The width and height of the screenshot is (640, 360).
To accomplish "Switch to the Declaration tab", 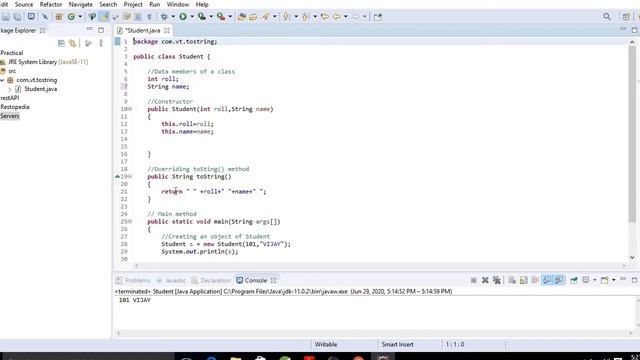I will pyautogui.click(x=211, y=280).
